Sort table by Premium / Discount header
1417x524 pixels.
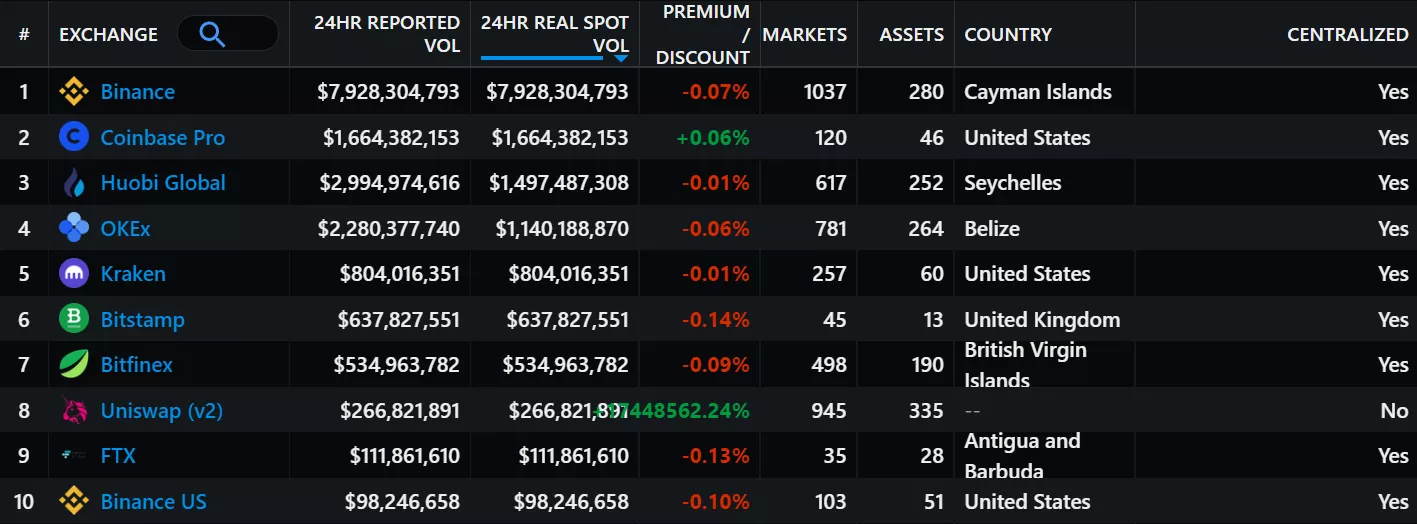[x=702, y=34]
